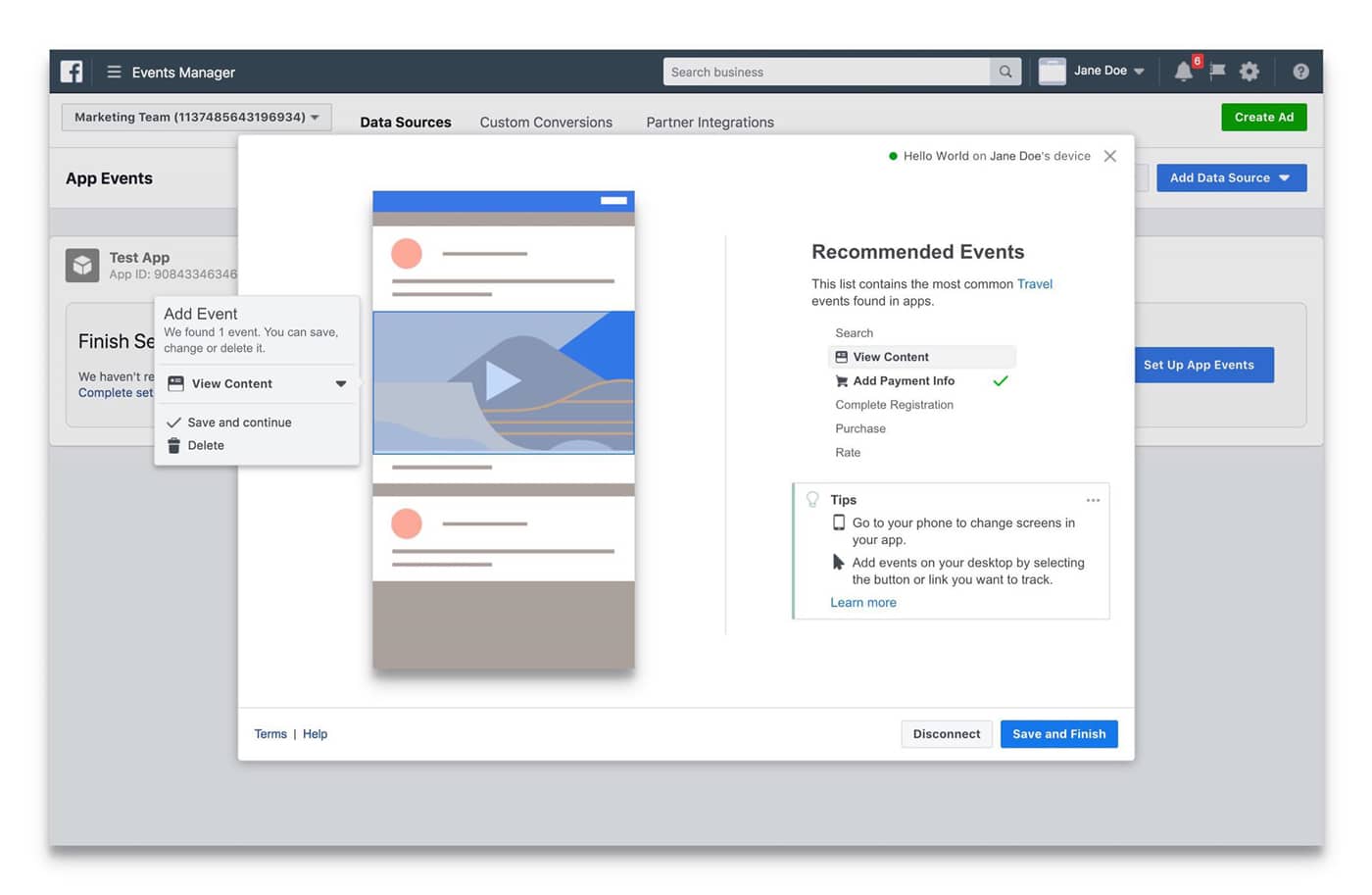Click the Search business input field
This screenshot has width=1372, height=895.
826,72
